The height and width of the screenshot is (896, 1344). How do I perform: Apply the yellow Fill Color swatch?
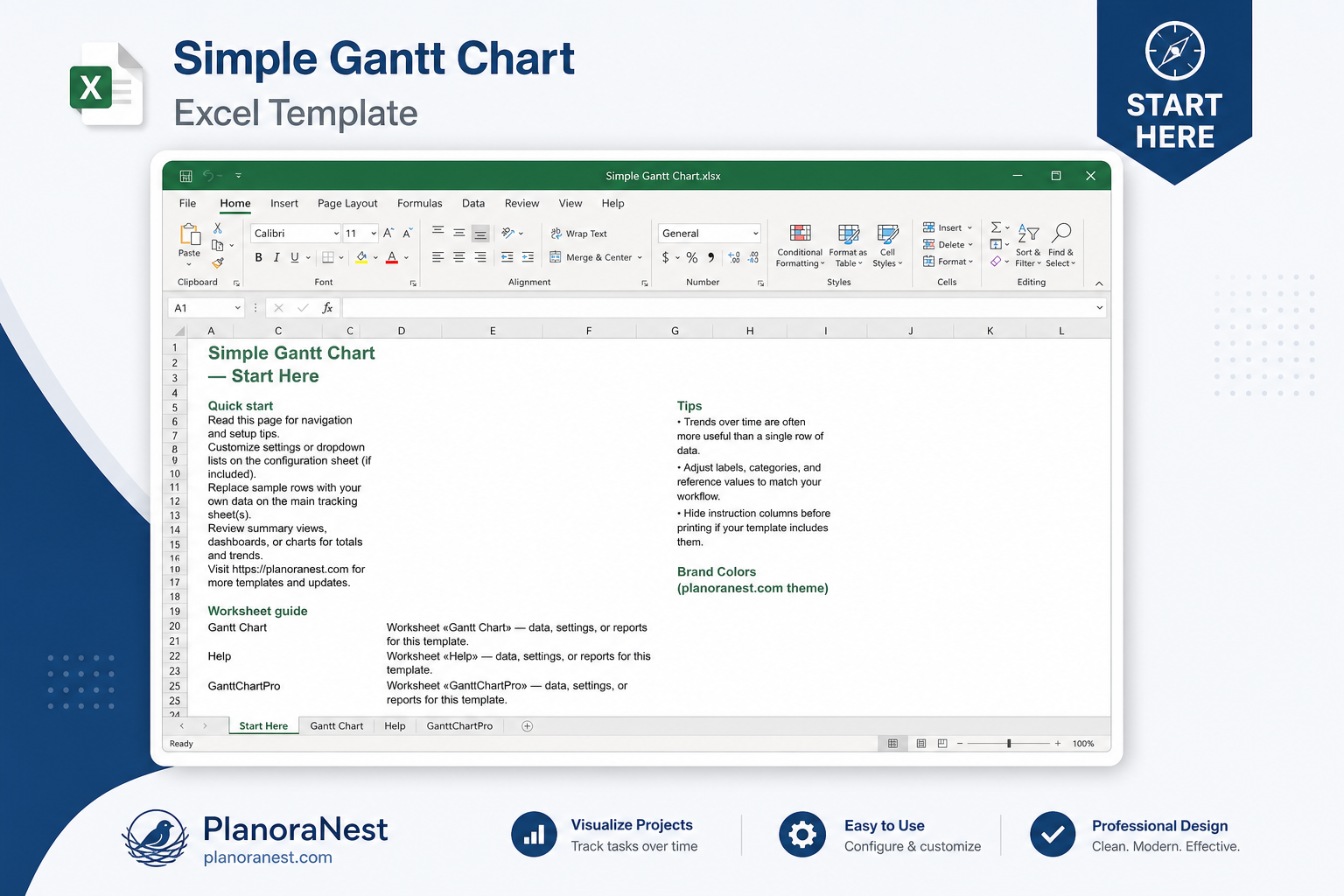pos(361,257)
